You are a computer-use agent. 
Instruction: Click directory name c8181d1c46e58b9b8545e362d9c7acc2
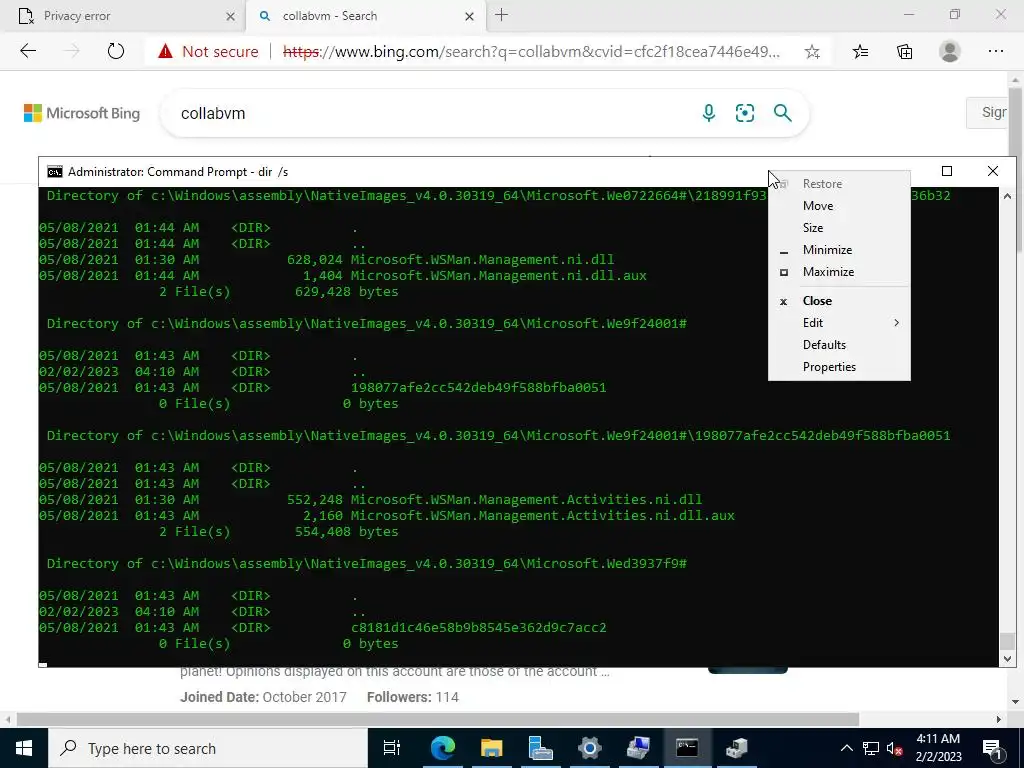click(x=479, y=628)
